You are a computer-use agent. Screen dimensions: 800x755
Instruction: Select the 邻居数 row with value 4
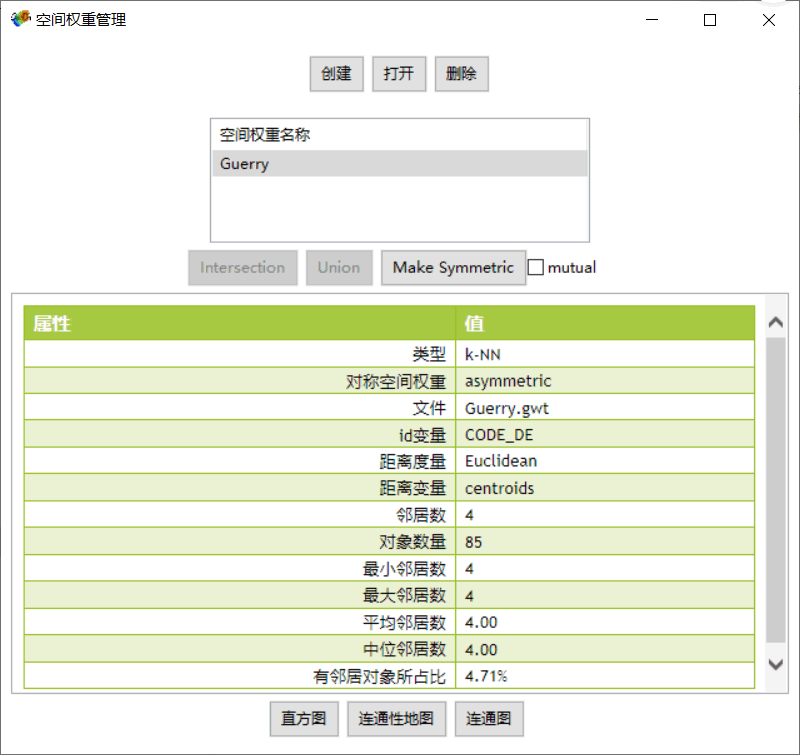[x=400, y=515]
